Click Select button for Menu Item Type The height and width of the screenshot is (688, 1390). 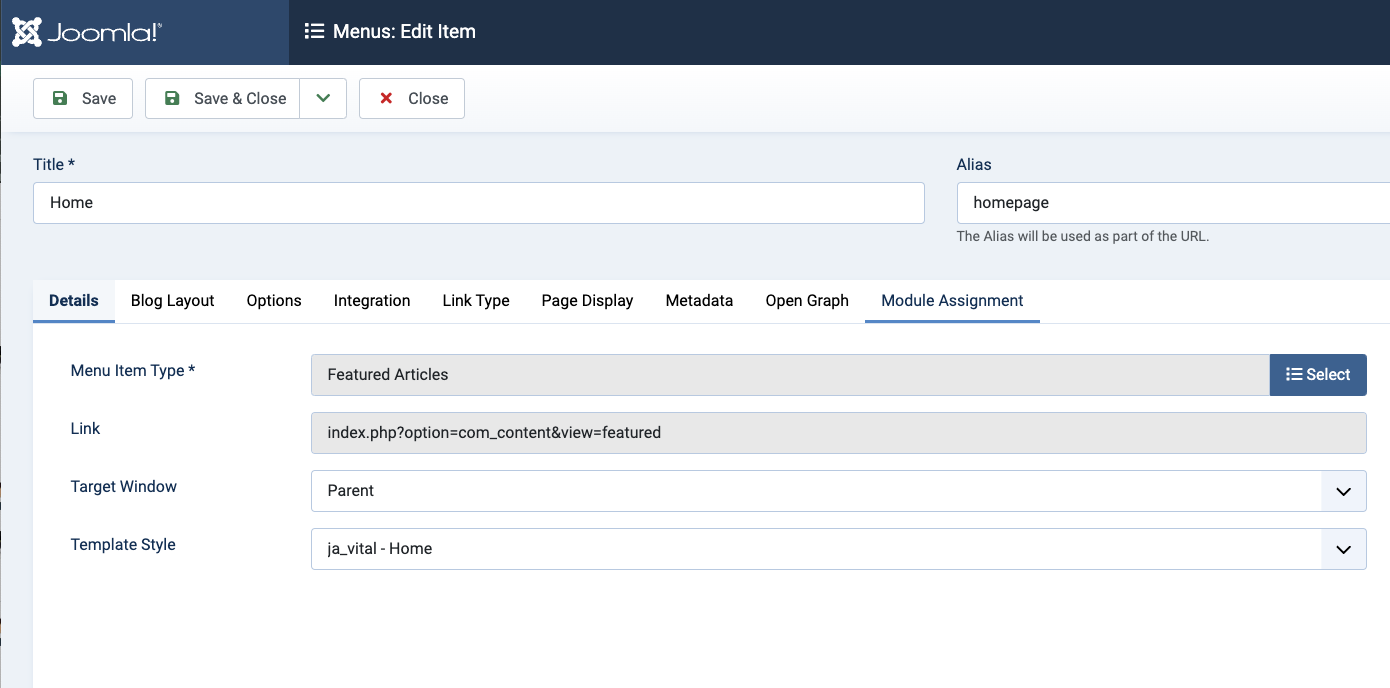click(1317, 374)
